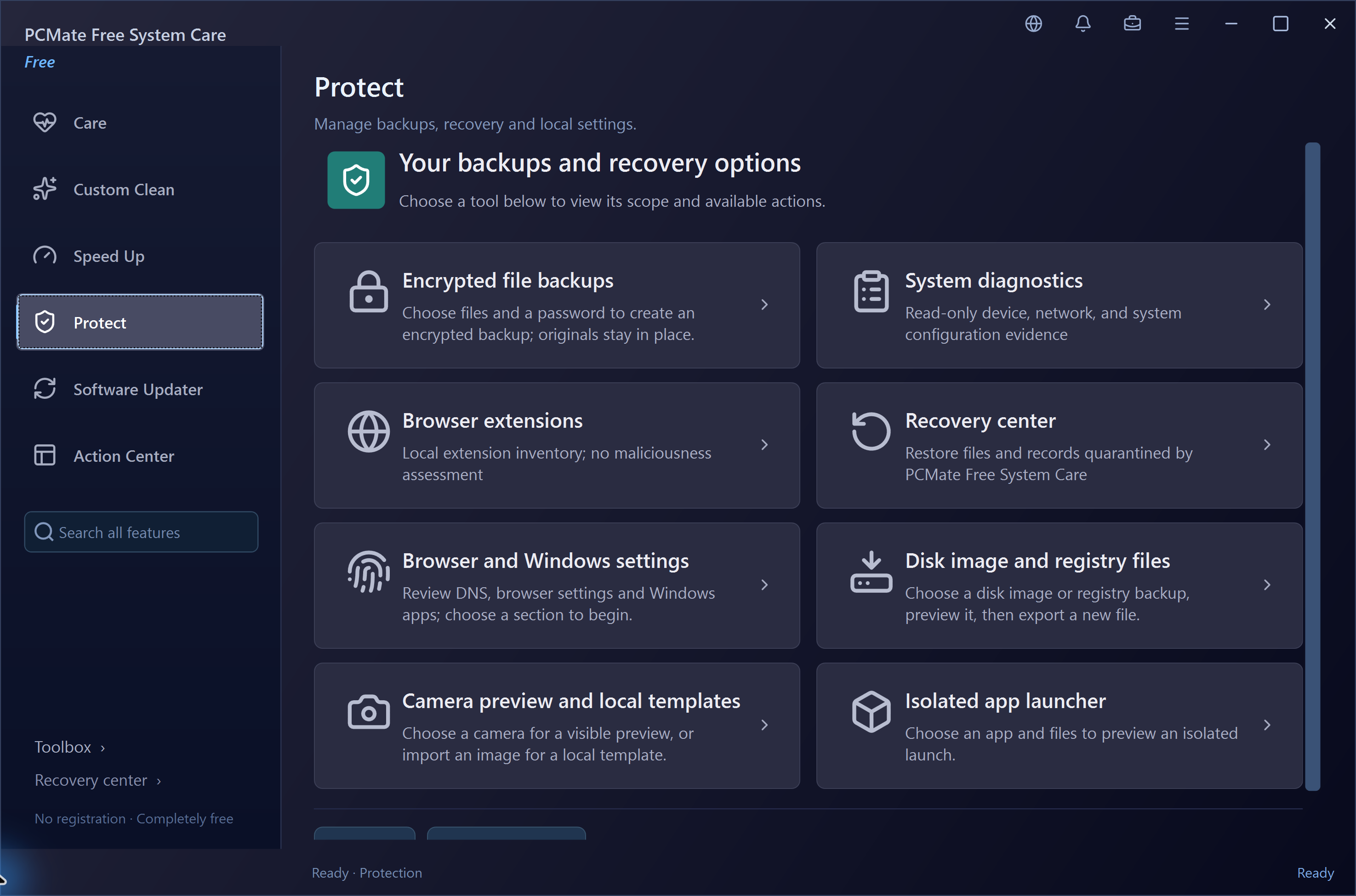Expand System diagnostics with its chevron

[x=1267, y=305]
